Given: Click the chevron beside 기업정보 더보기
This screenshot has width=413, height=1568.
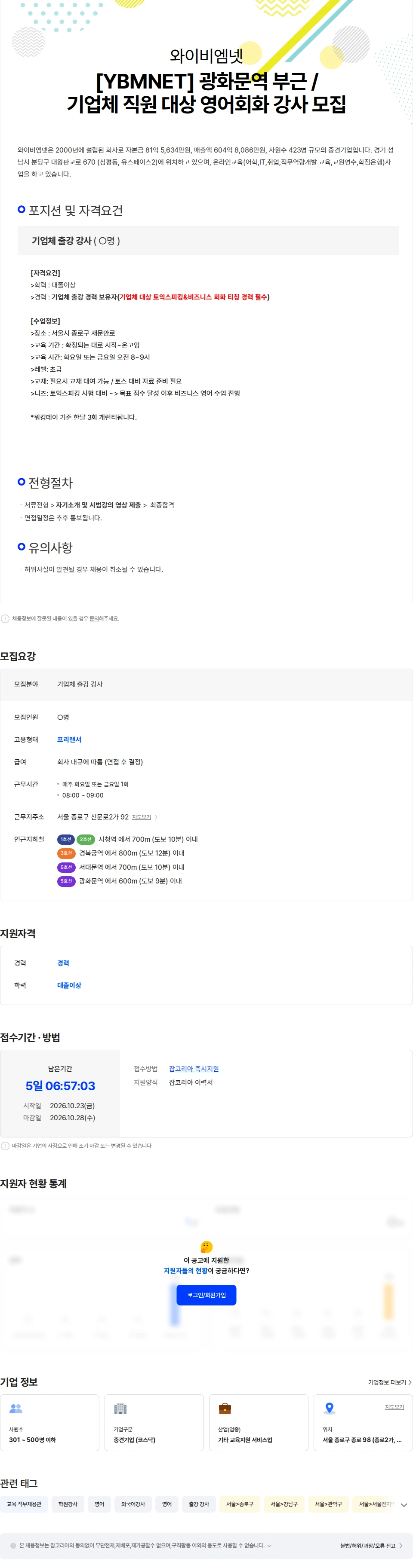Looking at the screenshot, I should [x=410, y=1382].
